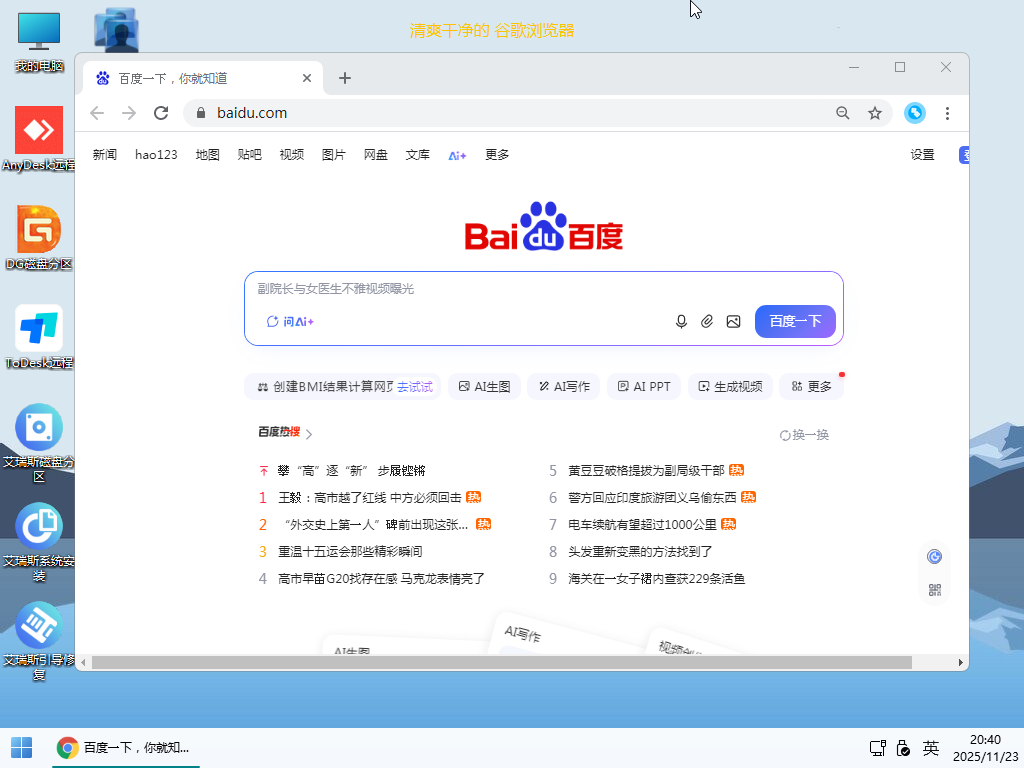Screen dimensions: 1024x768
Task: Toggle the 英 input language indicator
Action: [x=930, y=747]
